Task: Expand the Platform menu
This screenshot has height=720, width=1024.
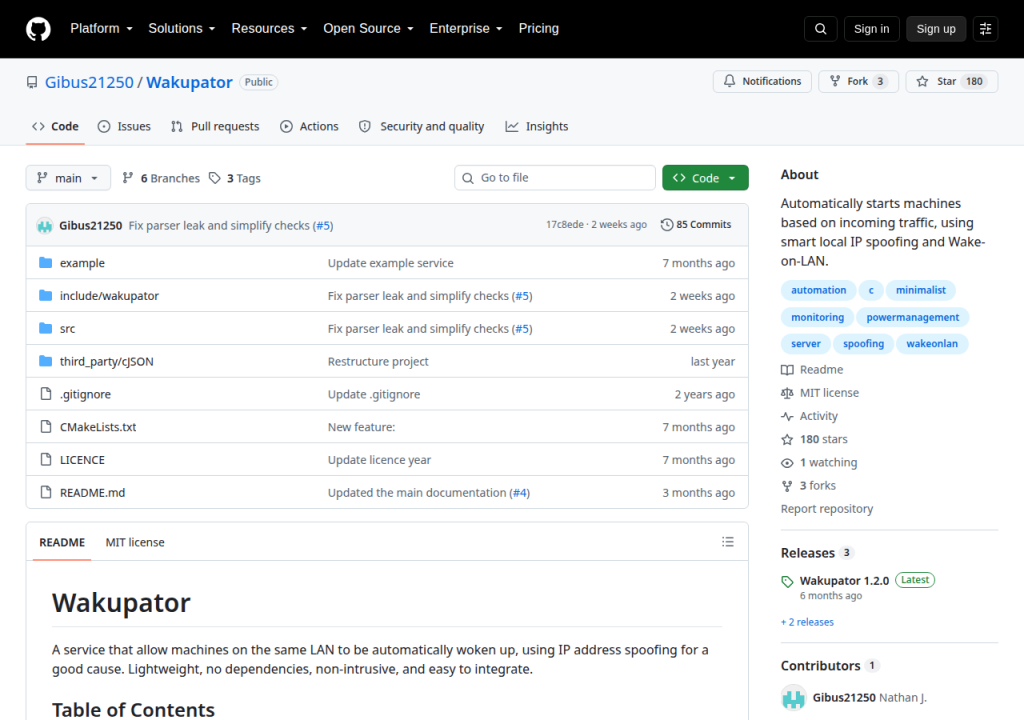Action: click(101, 29)
